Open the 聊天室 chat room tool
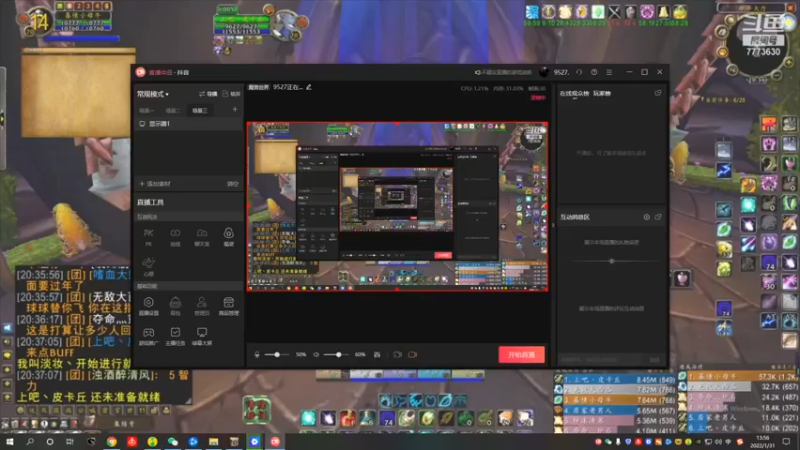The image size is (800, 450). pos(202,237)
